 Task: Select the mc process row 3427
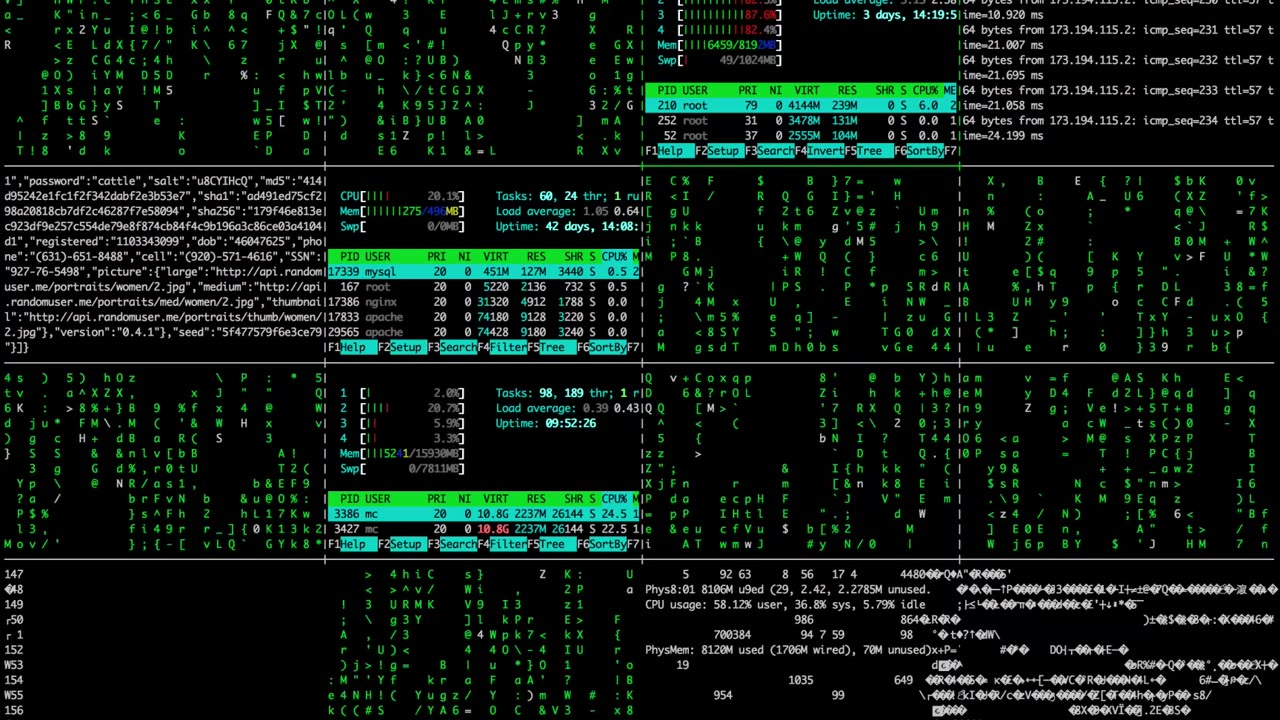pyautogui.click(x=483, y=529)
